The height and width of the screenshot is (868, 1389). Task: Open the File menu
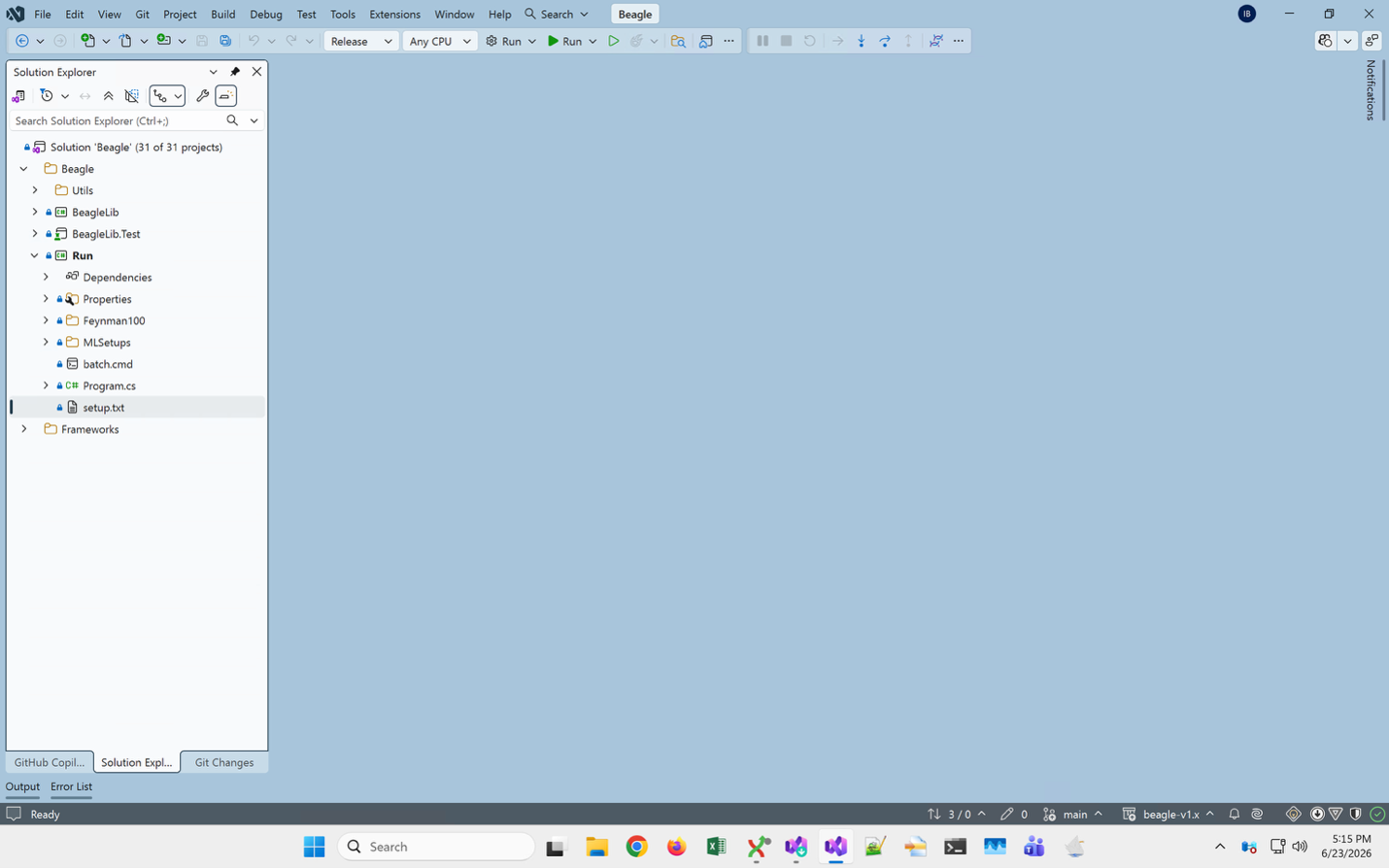43,15
